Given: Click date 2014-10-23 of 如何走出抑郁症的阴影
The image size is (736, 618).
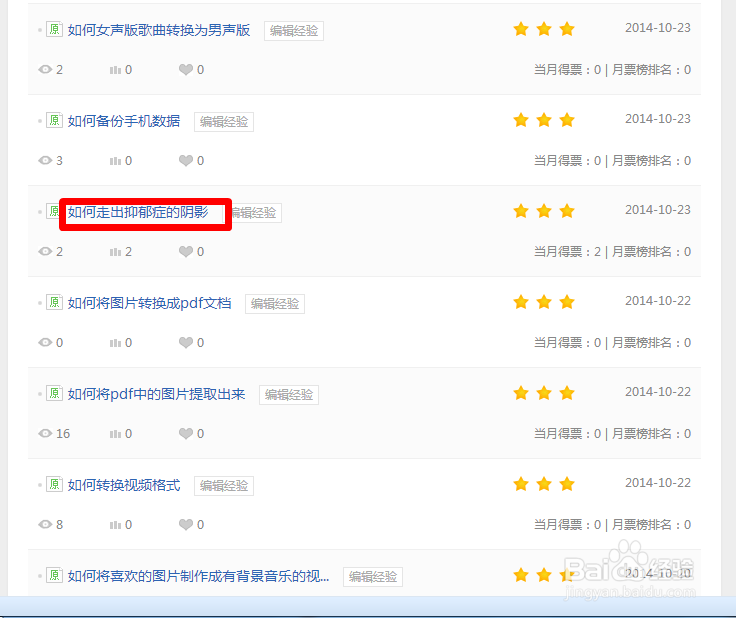Looking at the screenshot, I should pos(658,210).
